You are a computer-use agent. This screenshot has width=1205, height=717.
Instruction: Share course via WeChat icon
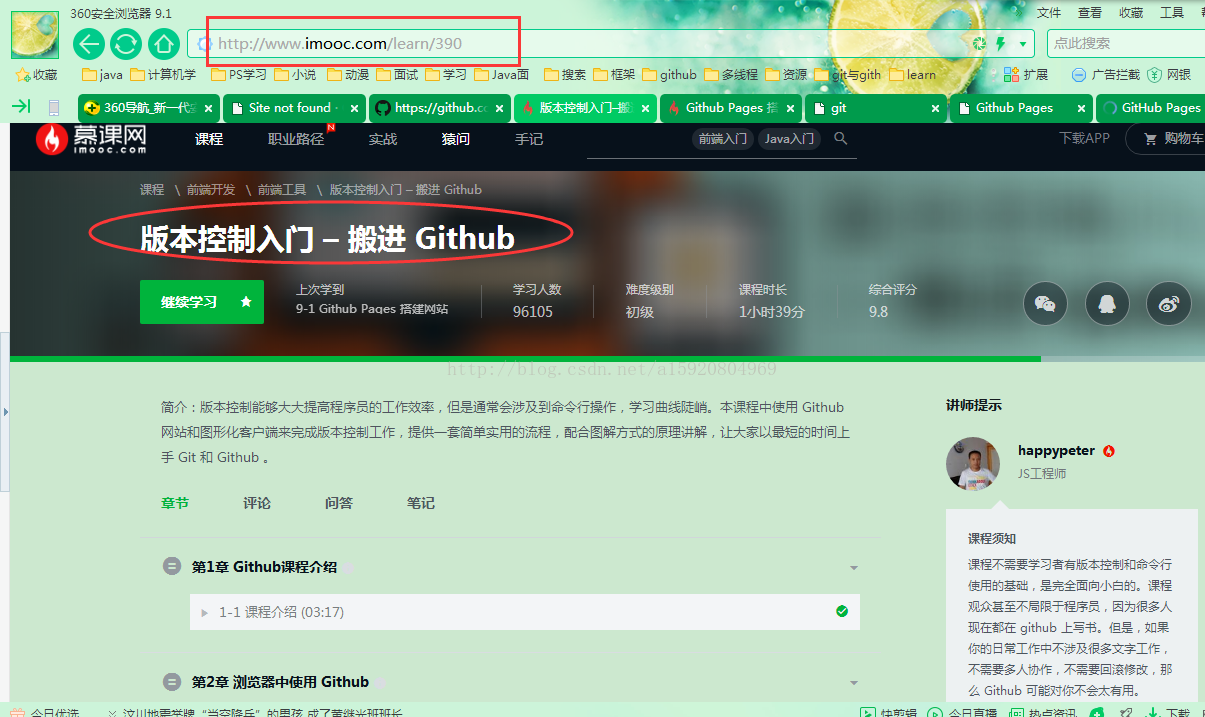pos(1045,304)
